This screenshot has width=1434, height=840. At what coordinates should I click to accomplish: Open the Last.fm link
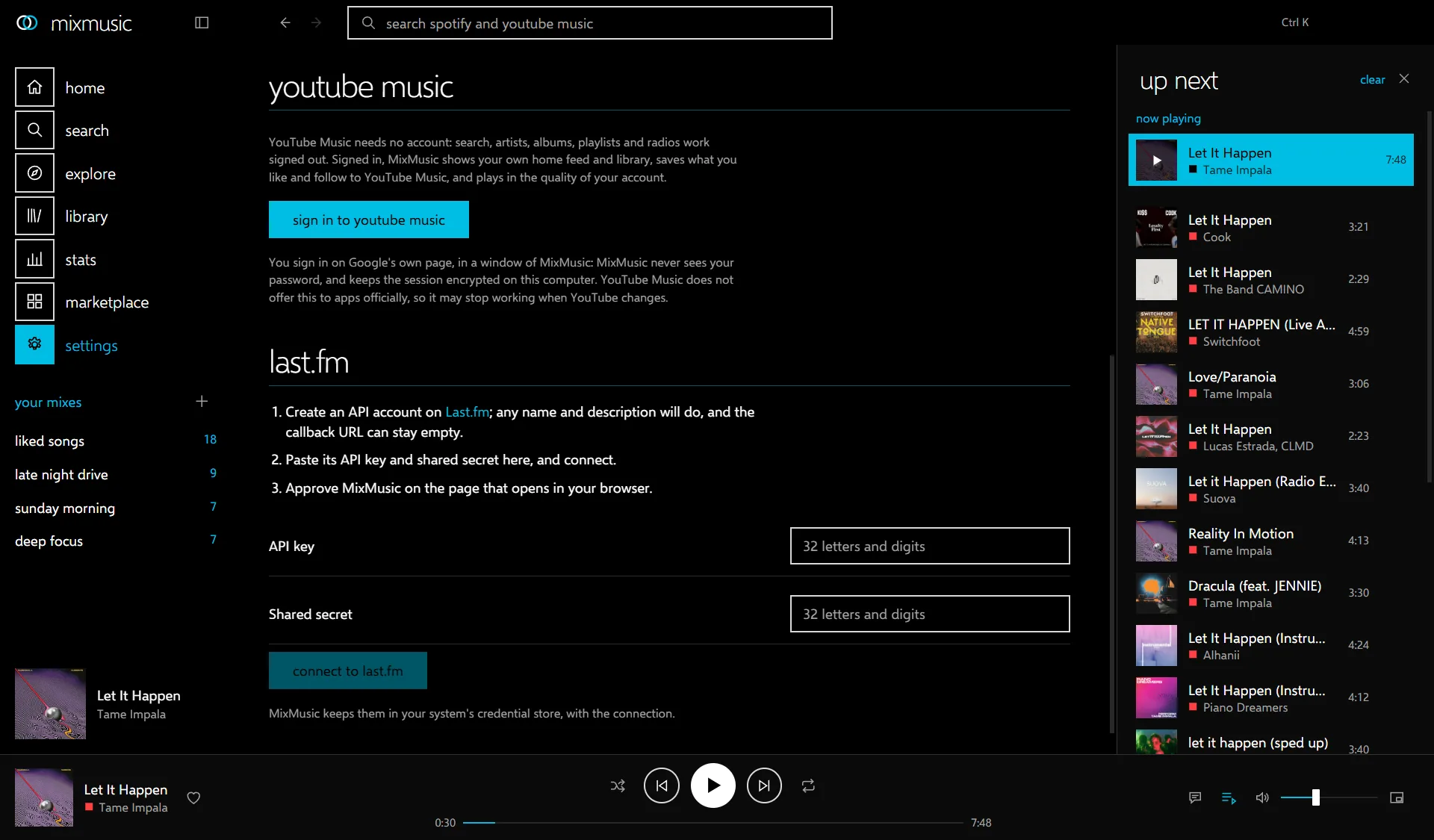coord(467,411)
